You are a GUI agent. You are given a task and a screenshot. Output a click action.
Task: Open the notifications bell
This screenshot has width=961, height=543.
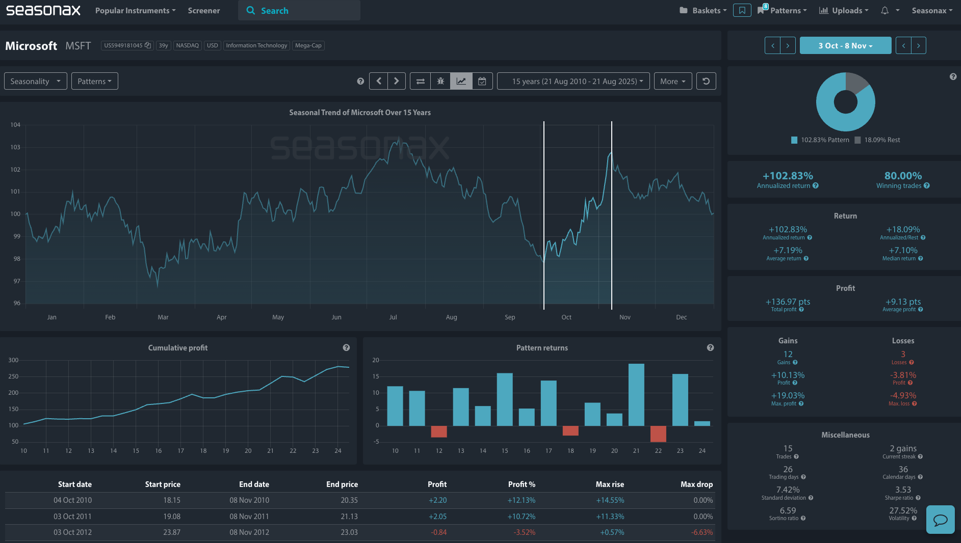[884, 11]
